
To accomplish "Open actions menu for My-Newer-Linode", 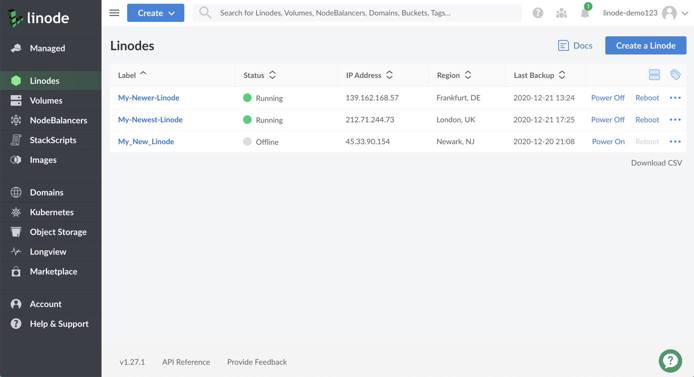I will 675,98.
